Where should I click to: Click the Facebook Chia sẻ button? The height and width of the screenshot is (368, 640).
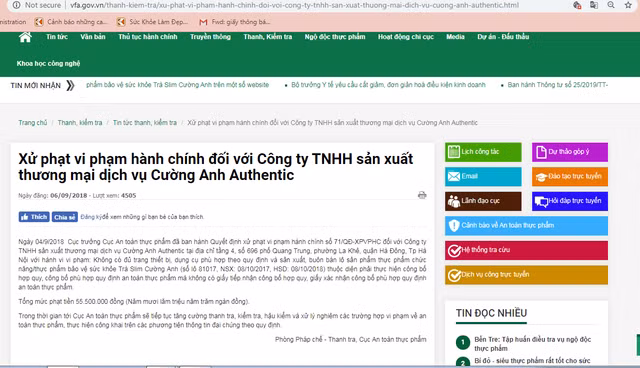[x=64, y=217]
